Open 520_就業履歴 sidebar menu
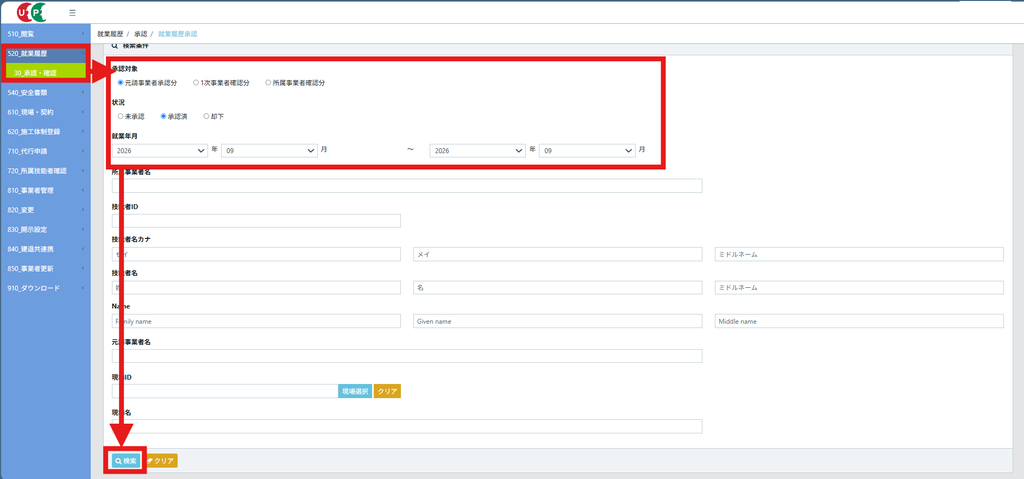 coord(46,54)
